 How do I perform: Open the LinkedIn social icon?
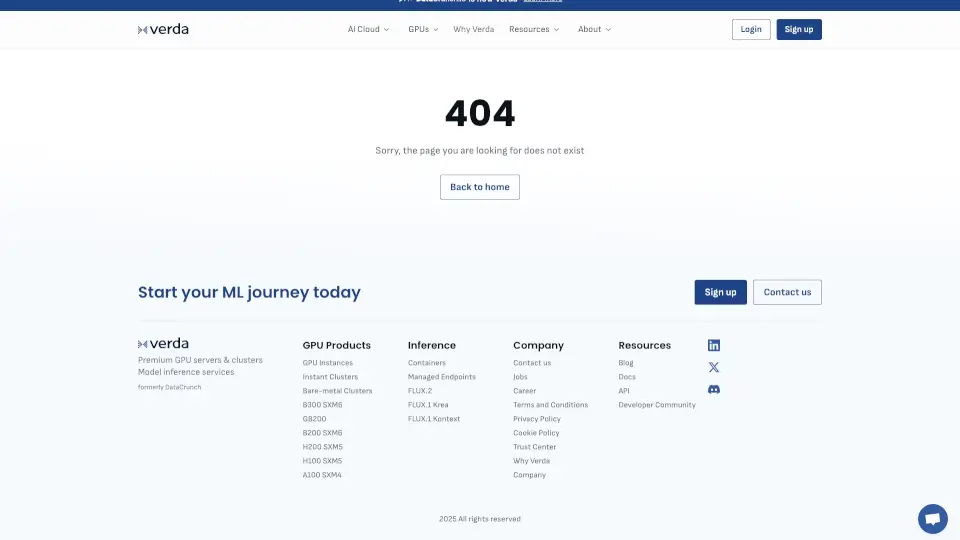tap(713, 345)
